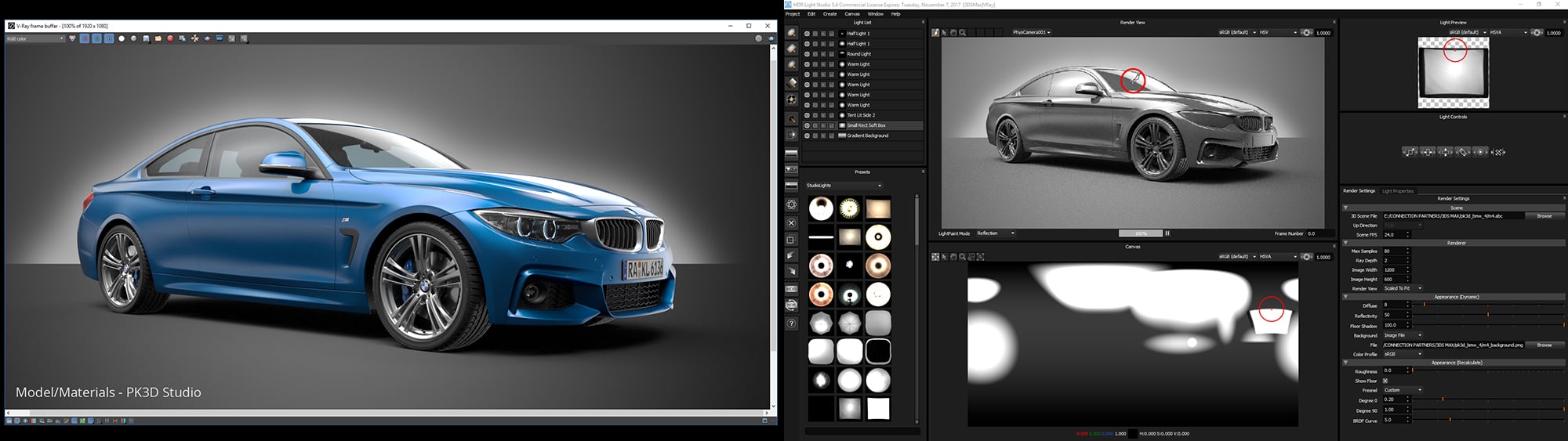
Task: Open the RGB color channel dropdown in V-Ray
Action: point(35,38)
